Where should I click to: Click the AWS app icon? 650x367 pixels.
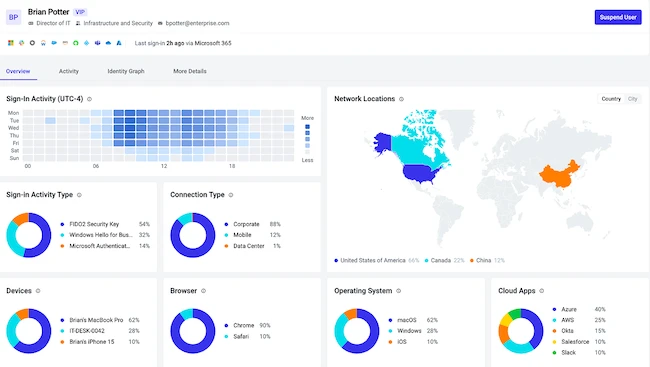(x=65, y=43)
